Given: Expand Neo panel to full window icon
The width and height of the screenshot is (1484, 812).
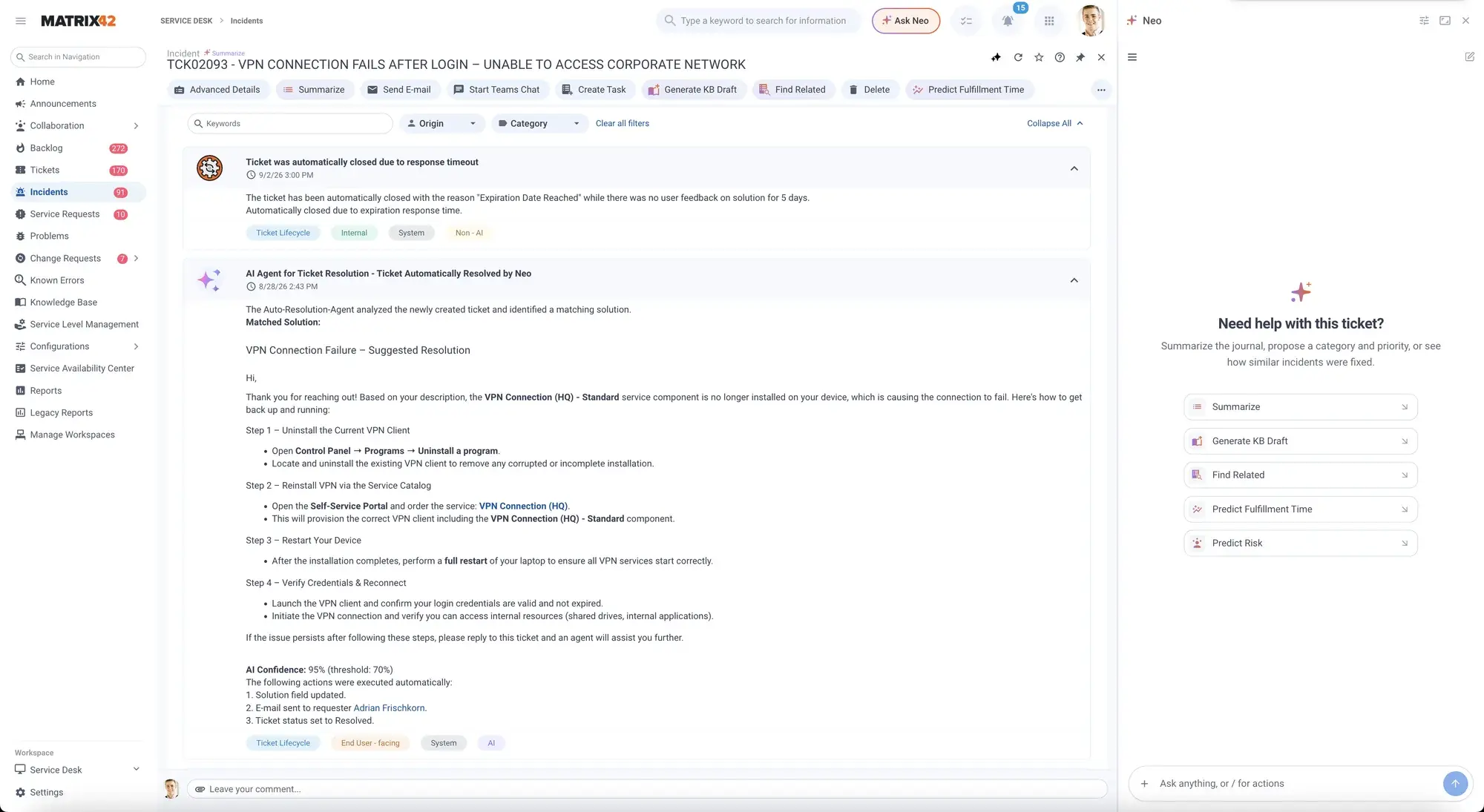Looking at the screenshot, I should pyautogui.click(x=1445, y=21).
